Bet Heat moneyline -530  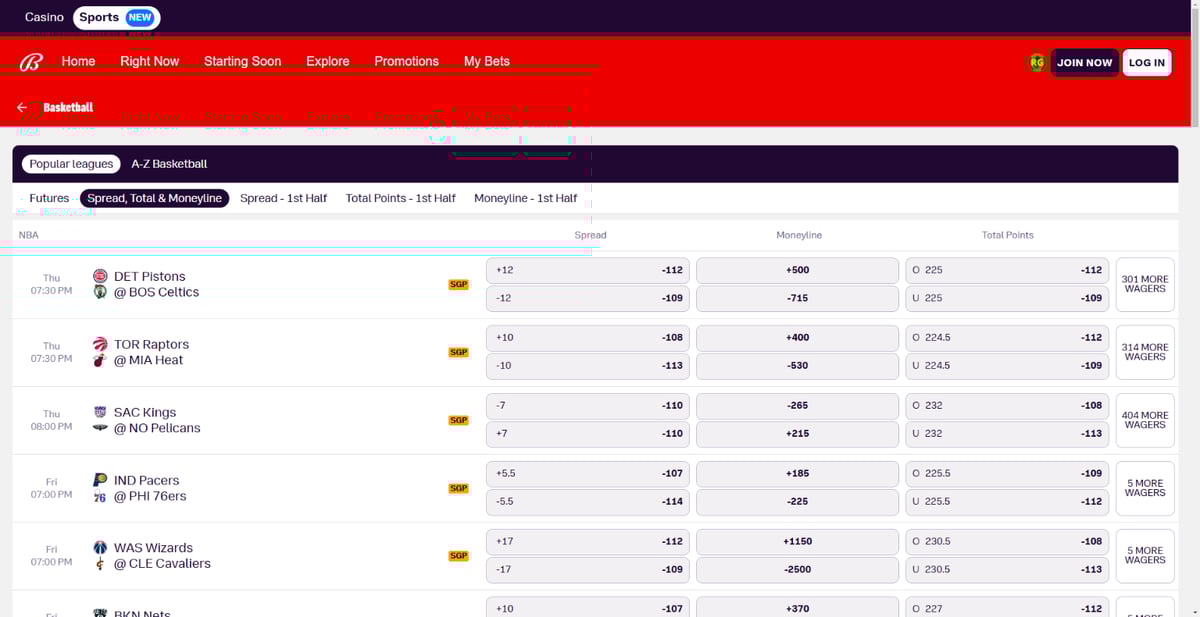pos(798,366)
